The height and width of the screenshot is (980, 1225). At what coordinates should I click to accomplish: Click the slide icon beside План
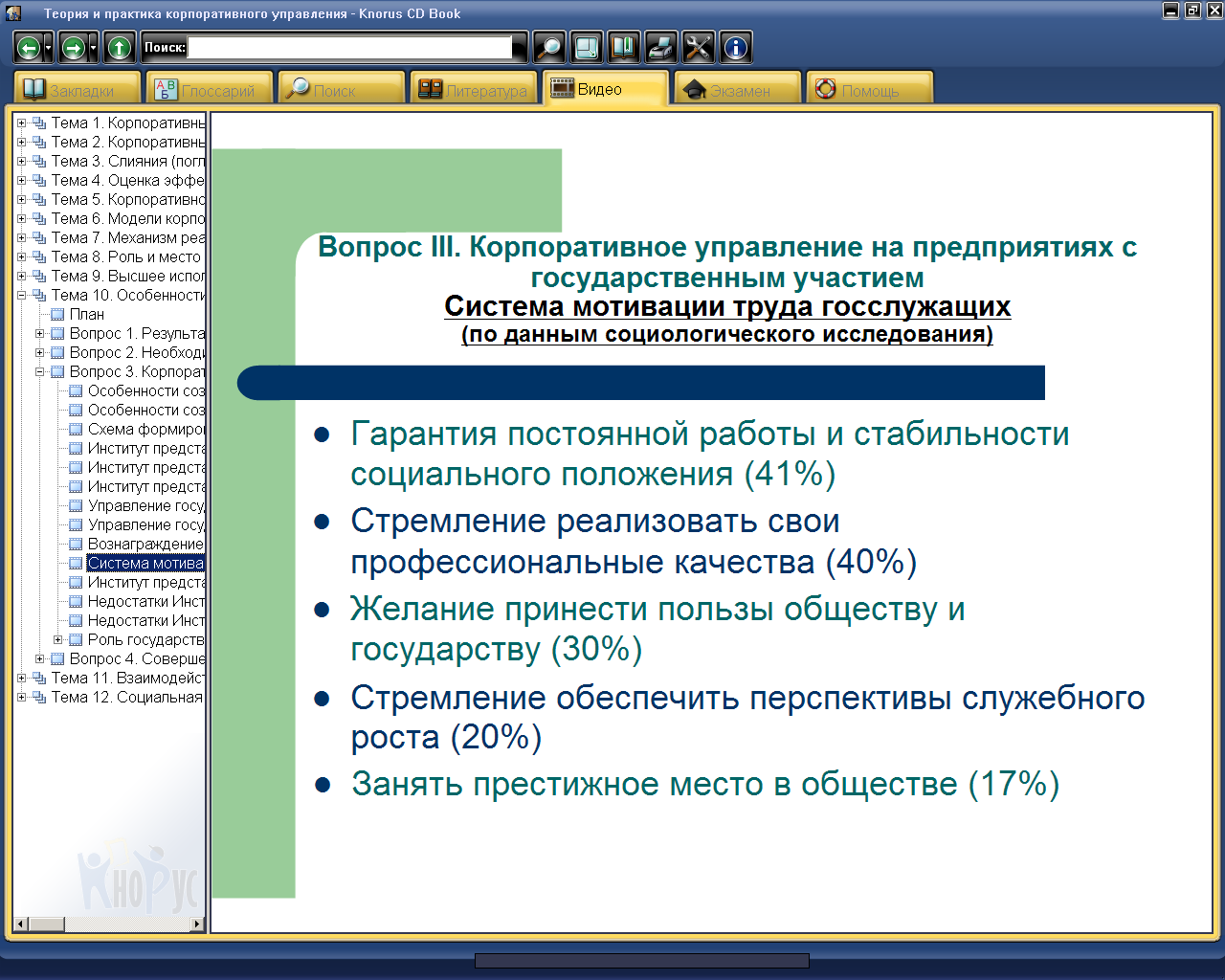pos(57,314)
